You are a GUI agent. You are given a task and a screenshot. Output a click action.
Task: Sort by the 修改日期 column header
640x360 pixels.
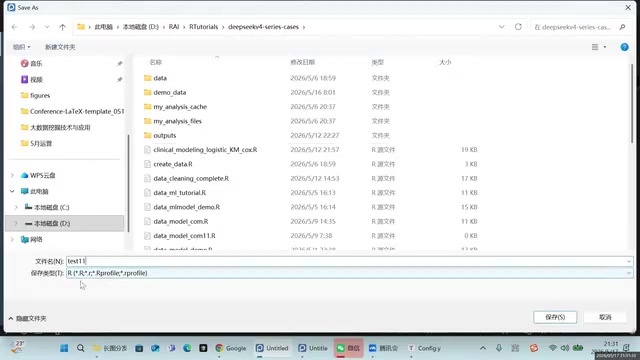click(x=302, y=62)
